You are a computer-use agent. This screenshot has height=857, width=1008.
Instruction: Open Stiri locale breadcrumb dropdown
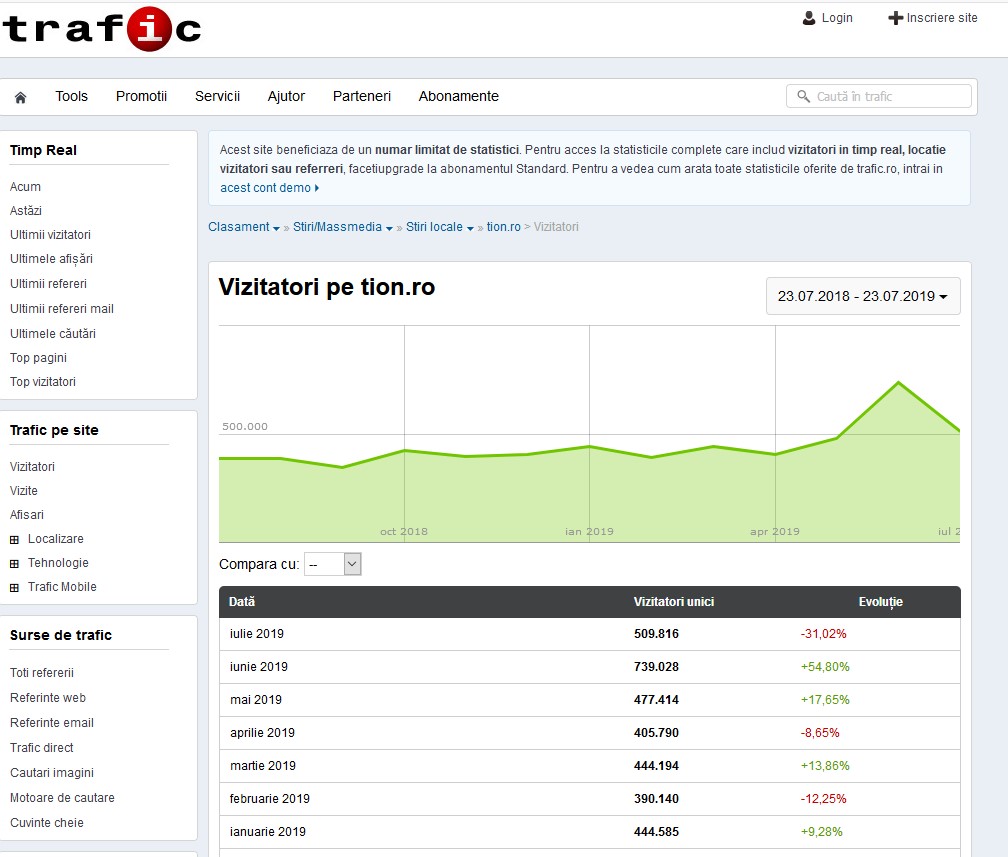pos(470,228)
